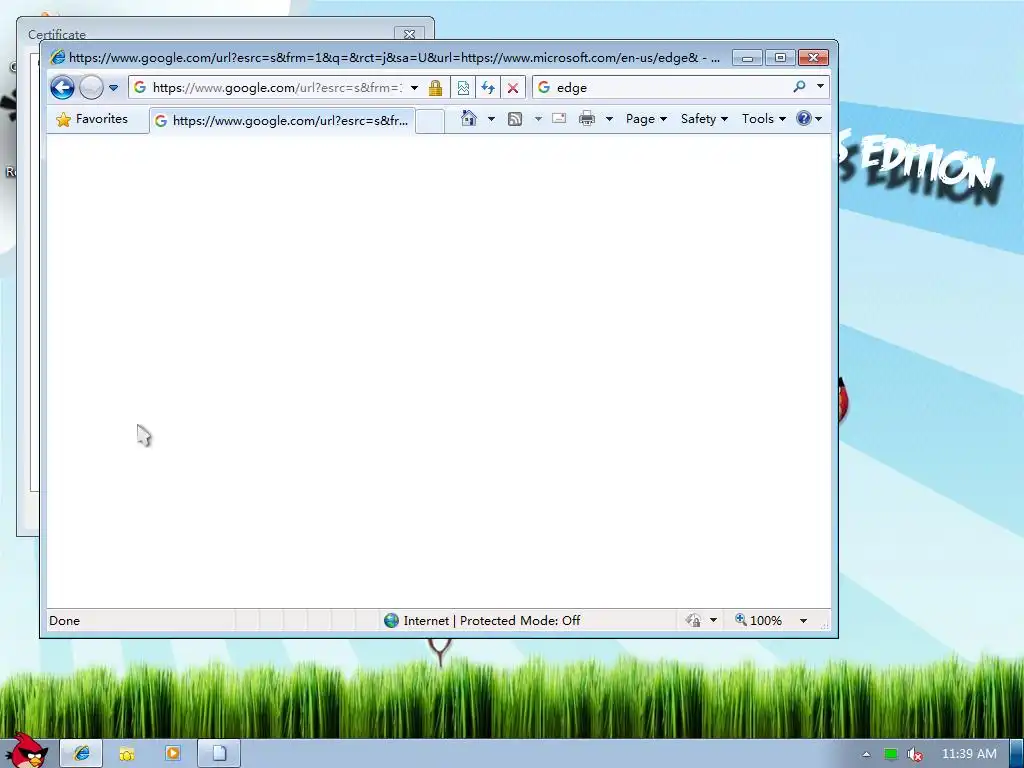Click the magnifying glass search icon

pyautogui.click(x=799, y=86)
